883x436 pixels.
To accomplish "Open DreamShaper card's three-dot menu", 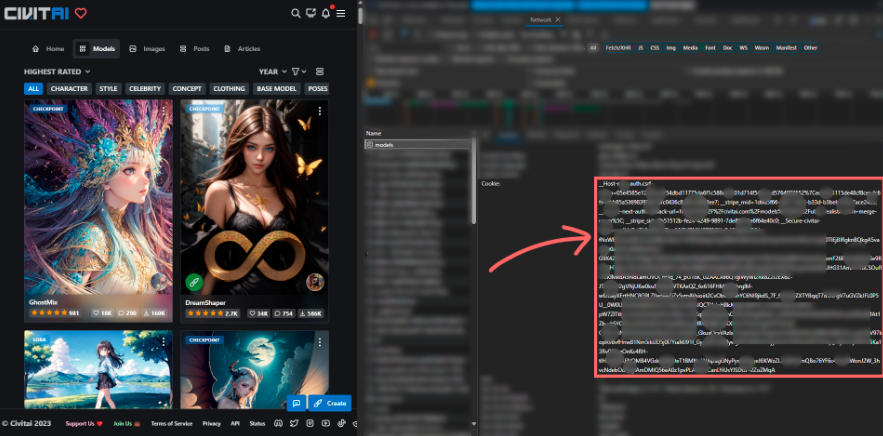I will 320,110.
